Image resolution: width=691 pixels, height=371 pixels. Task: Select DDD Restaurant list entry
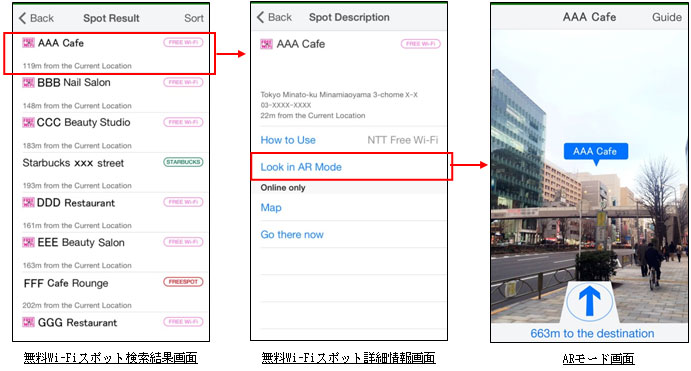click(x=110, y=212)
